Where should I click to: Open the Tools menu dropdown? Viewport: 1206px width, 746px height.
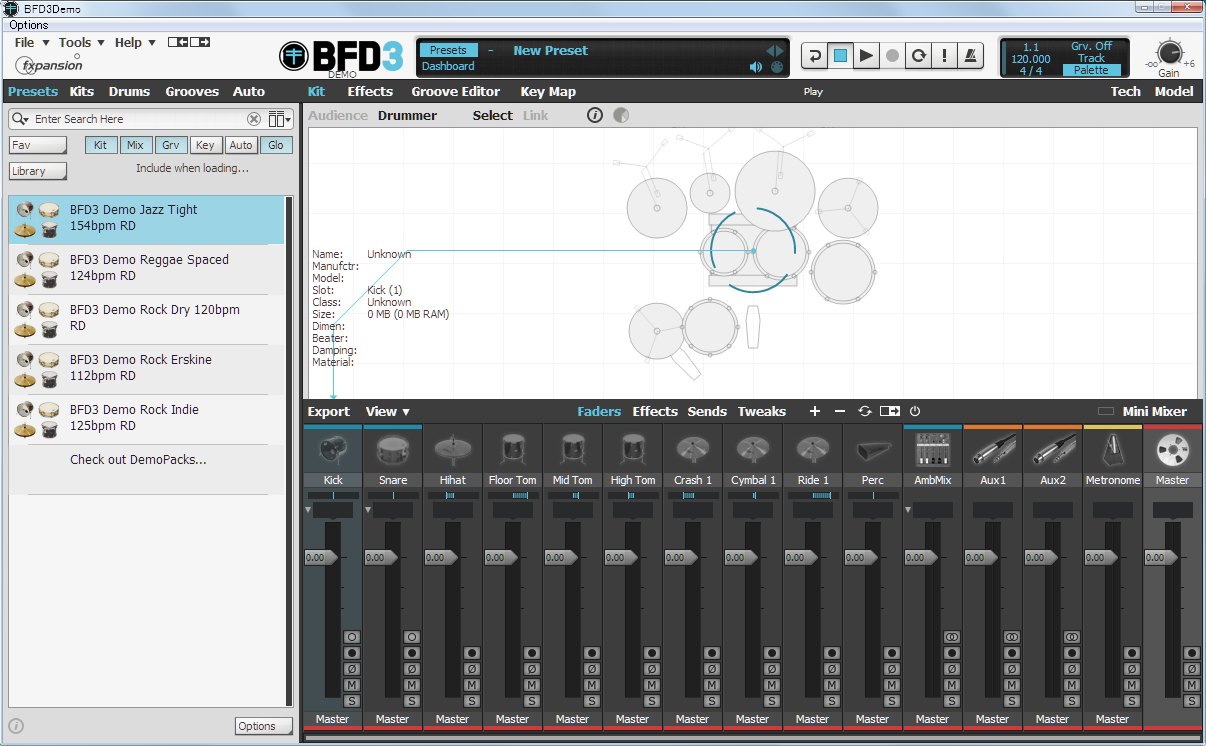click(x=81, y=42)
